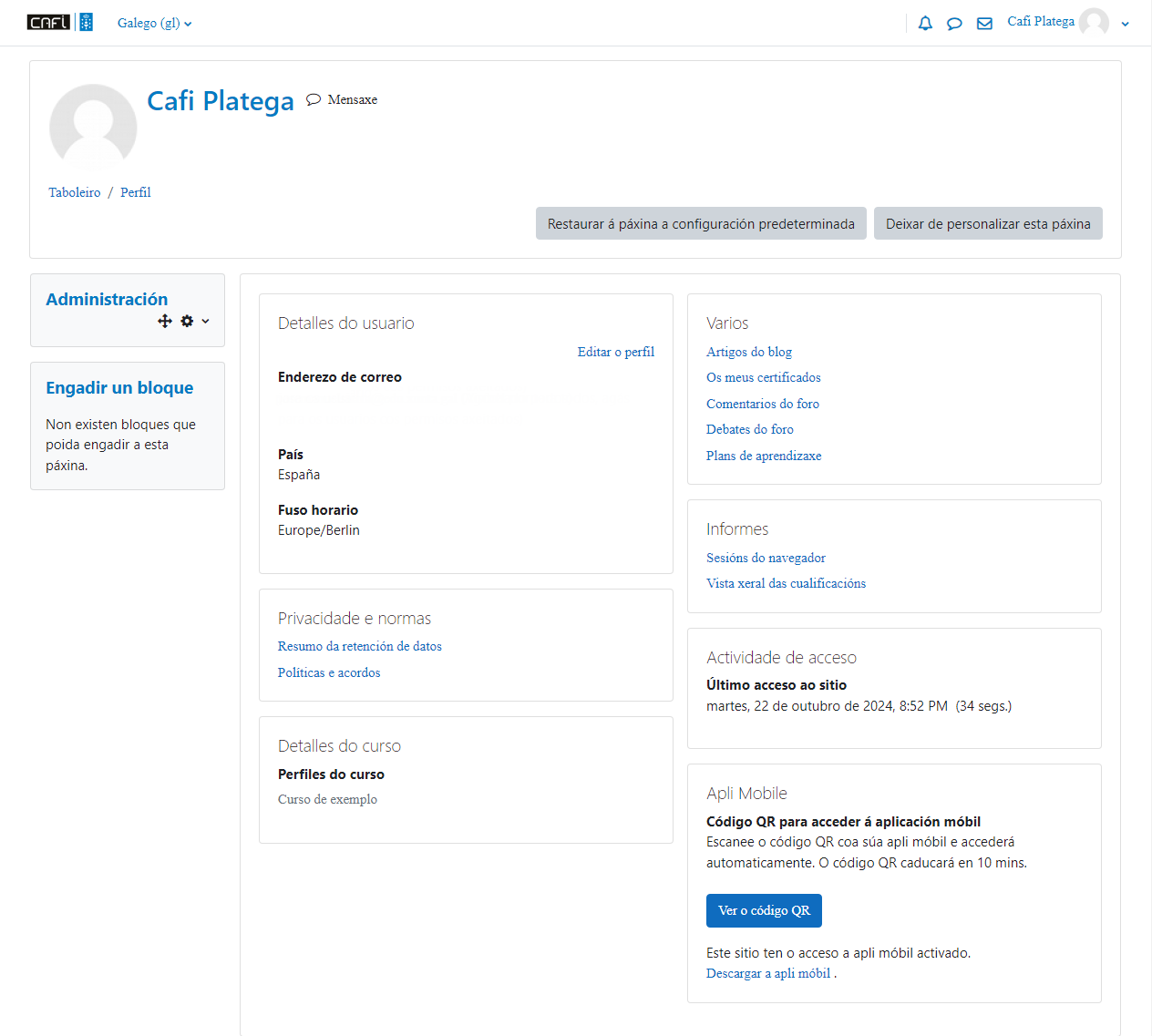Click the move icon in Administración block
The height and width of the screenshot is (1036, 1152).
pyautogui.click(x=165, y=321)
